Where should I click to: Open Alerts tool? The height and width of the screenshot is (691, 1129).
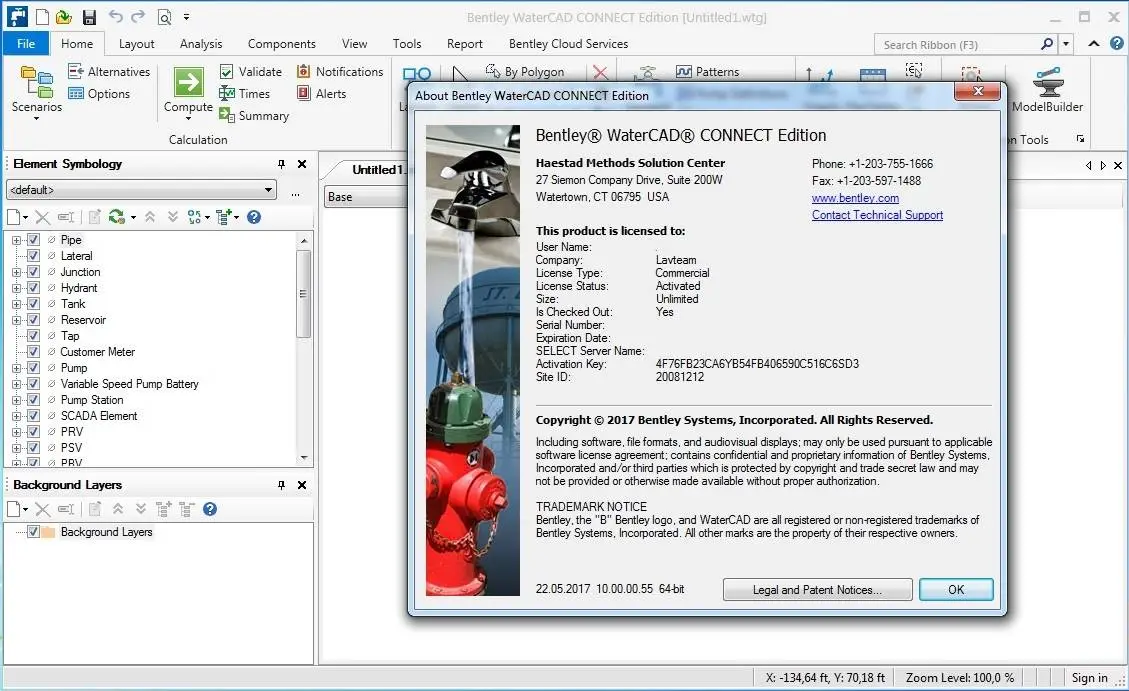321,94
